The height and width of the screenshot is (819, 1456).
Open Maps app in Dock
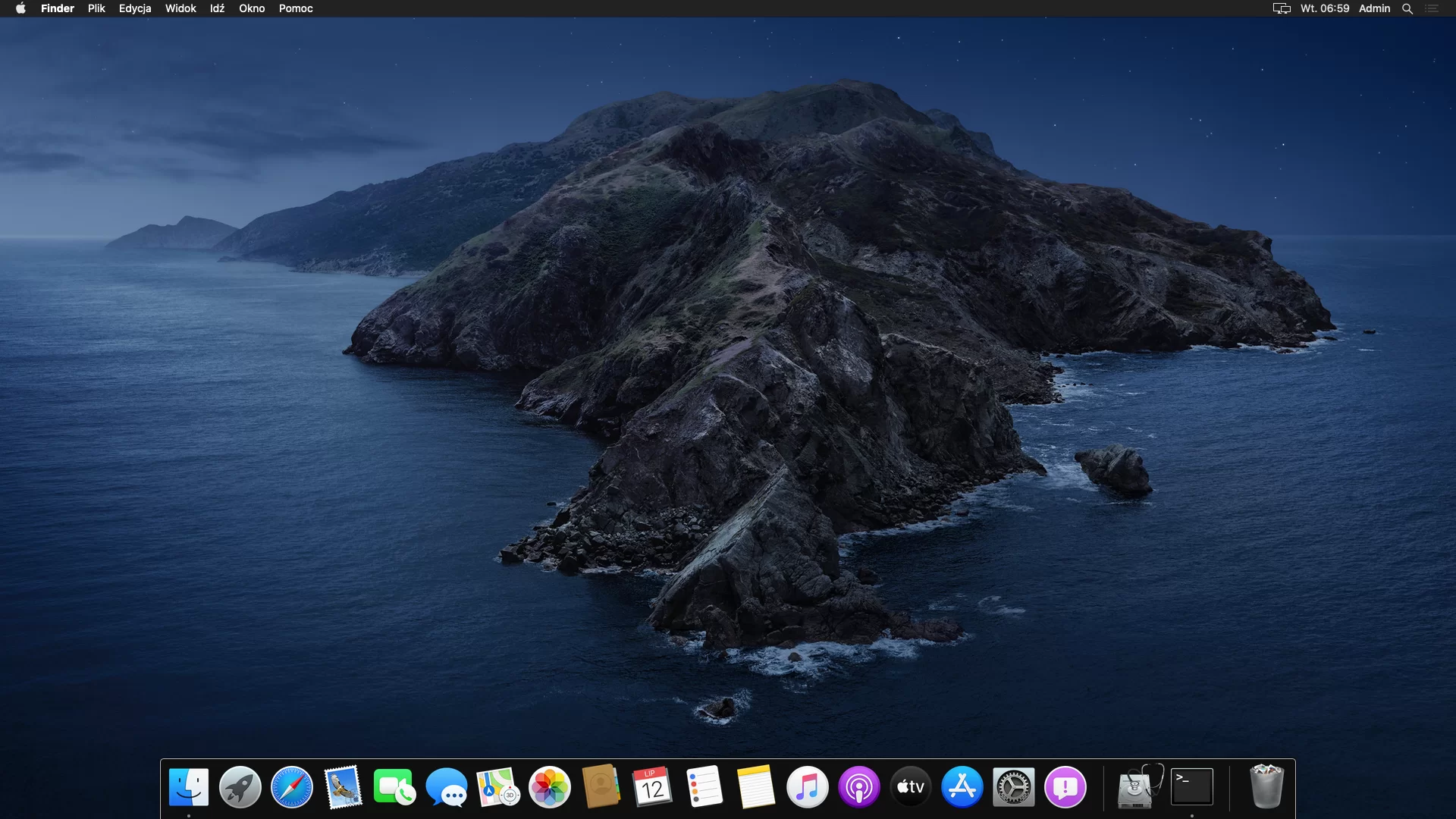[x=498, y=787]
